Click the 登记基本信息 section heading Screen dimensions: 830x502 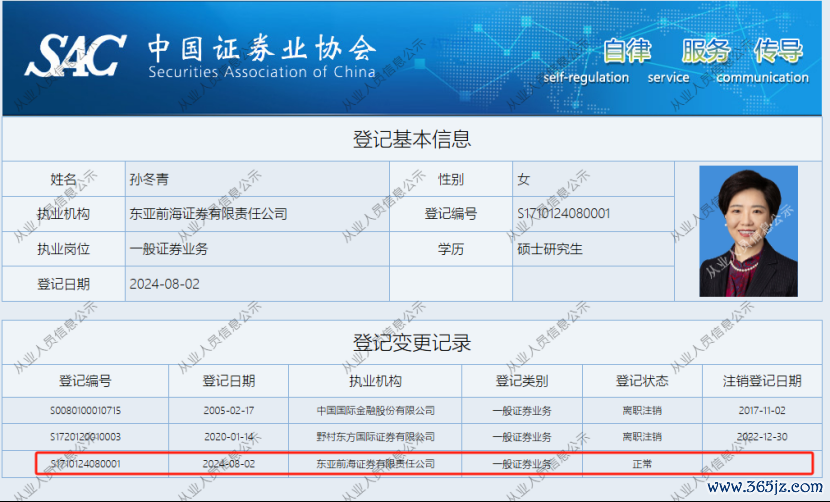412,139
